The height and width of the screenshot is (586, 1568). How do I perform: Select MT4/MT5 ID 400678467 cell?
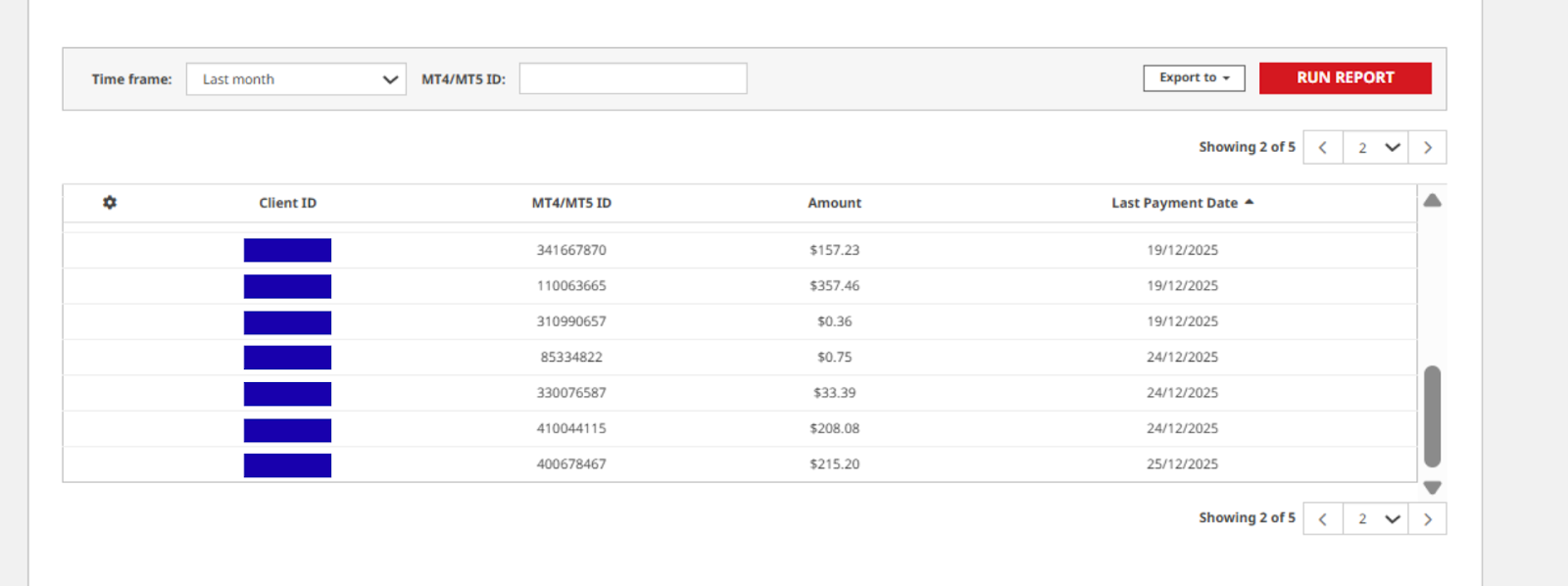pos(571,464)
